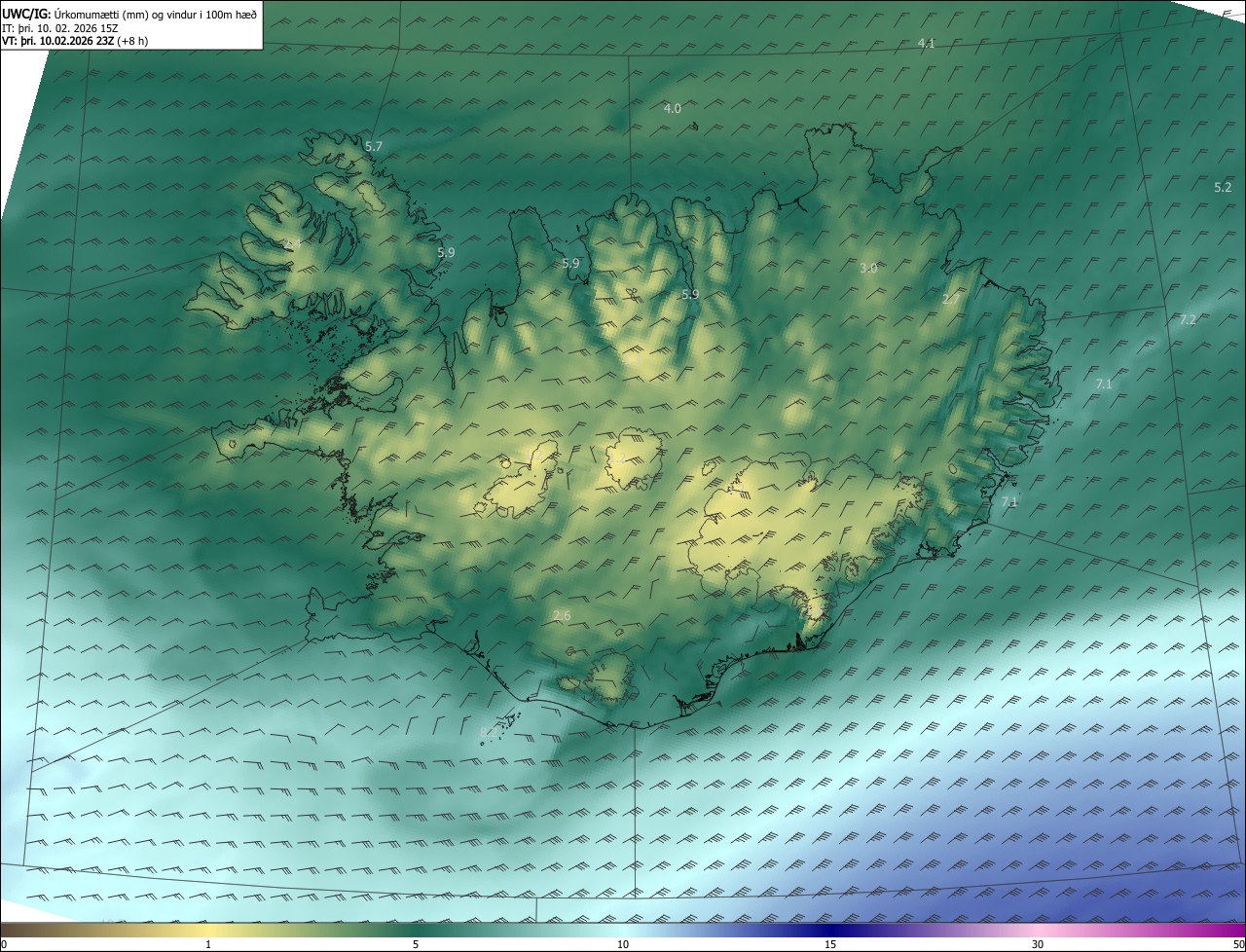Click the 50 tick label on the legend
Viewport: 1246px width, 952px height.
(1238, 944)
